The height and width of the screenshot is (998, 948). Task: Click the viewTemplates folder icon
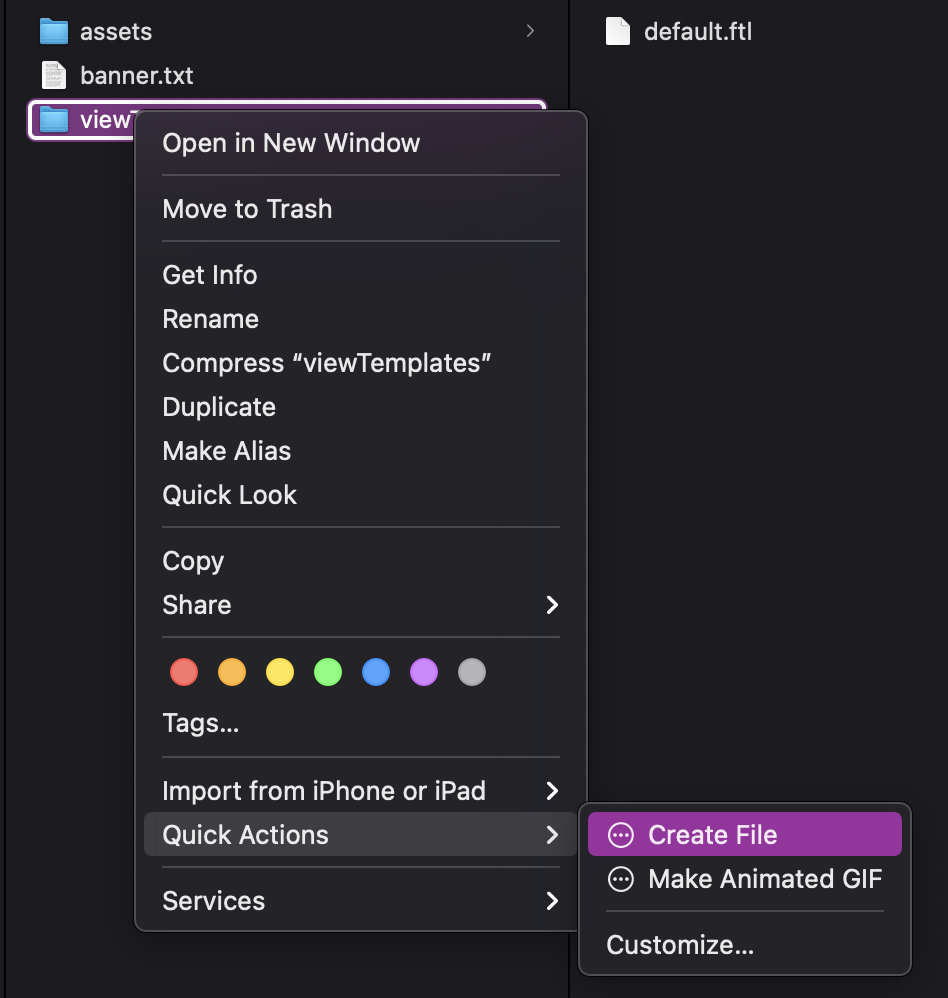click(x=53, y=119)
